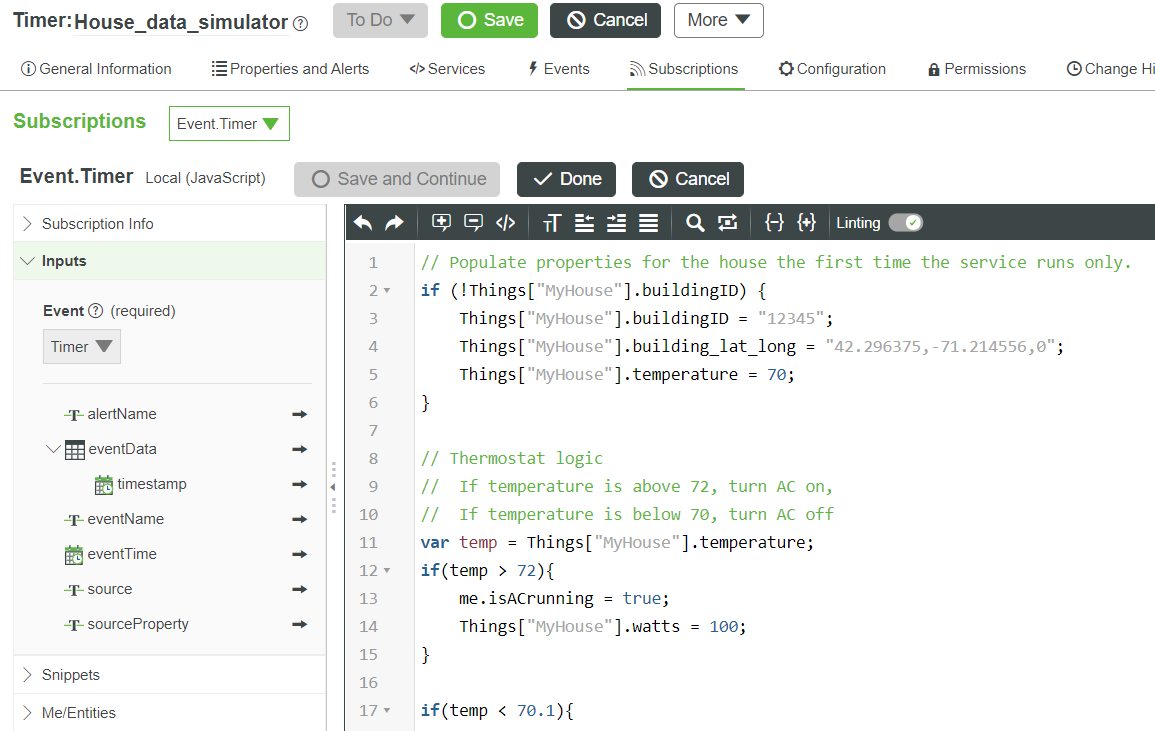Click the increase indent icon in the editor toolbar
The height and width of the screenshot is (731, 1155).
(616, 222)
